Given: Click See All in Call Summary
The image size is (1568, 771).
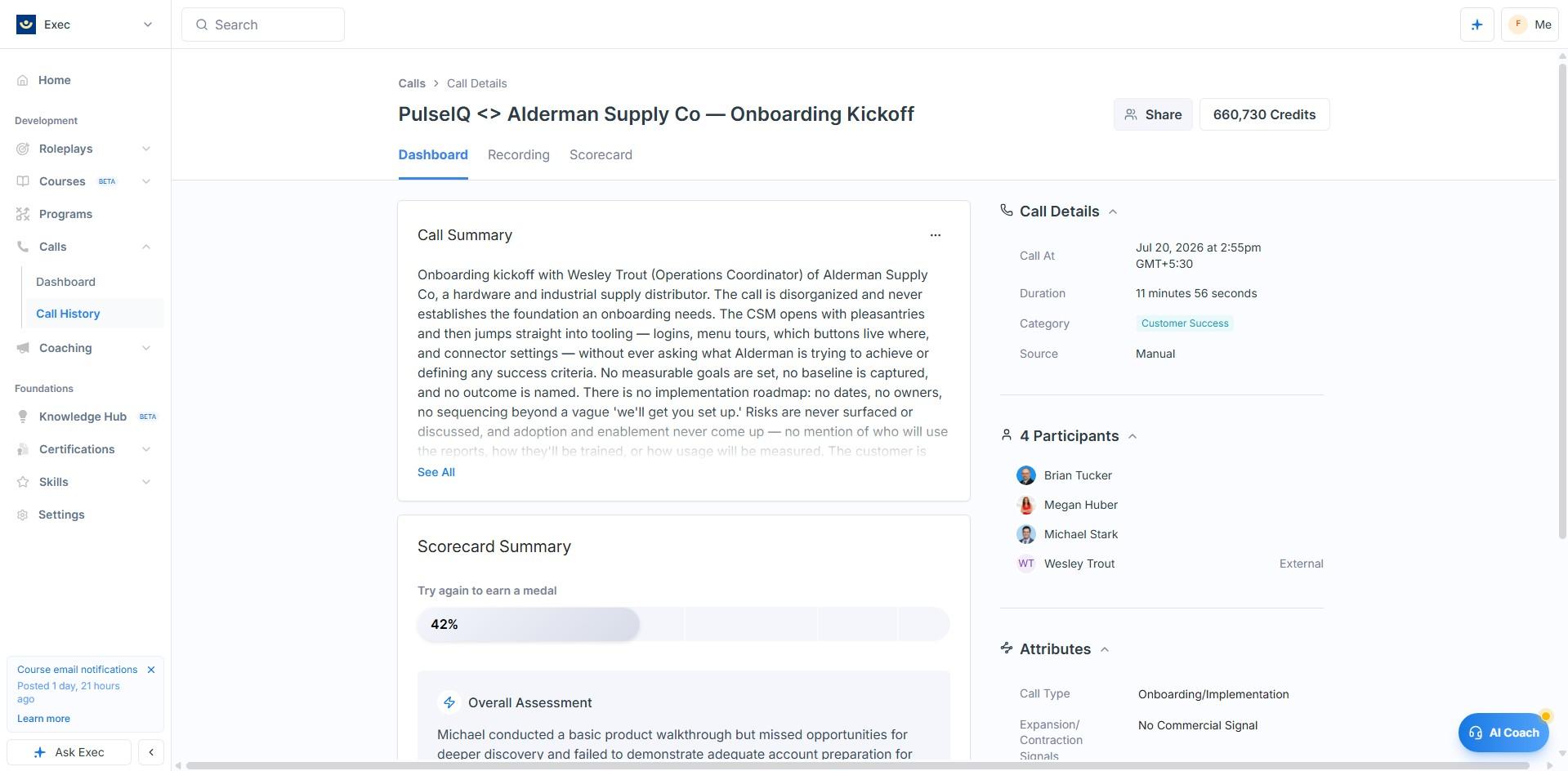Looking at the screenshot, I should tap(436, 472).
